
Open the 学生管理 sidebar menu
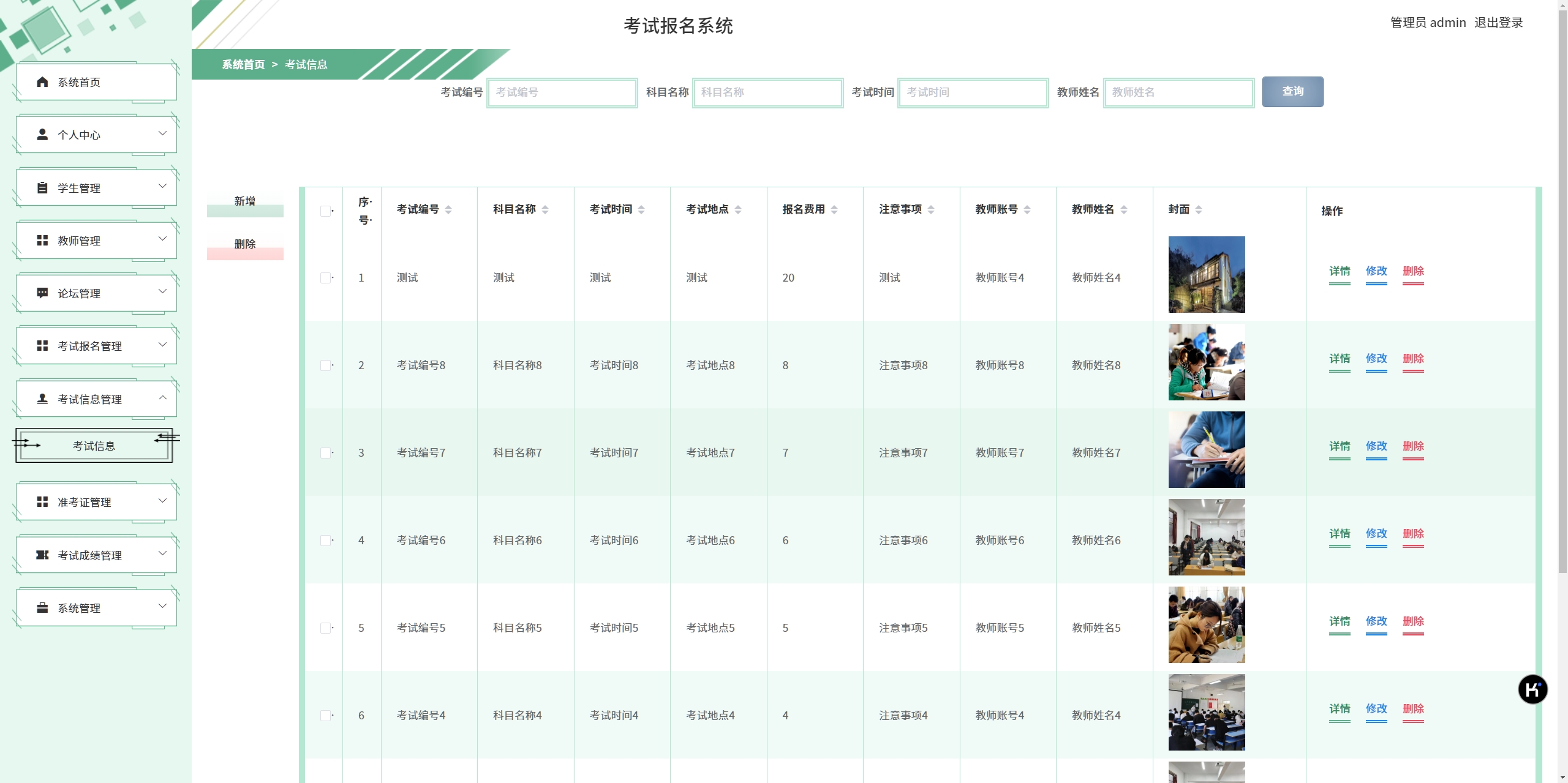pos(96,188)
